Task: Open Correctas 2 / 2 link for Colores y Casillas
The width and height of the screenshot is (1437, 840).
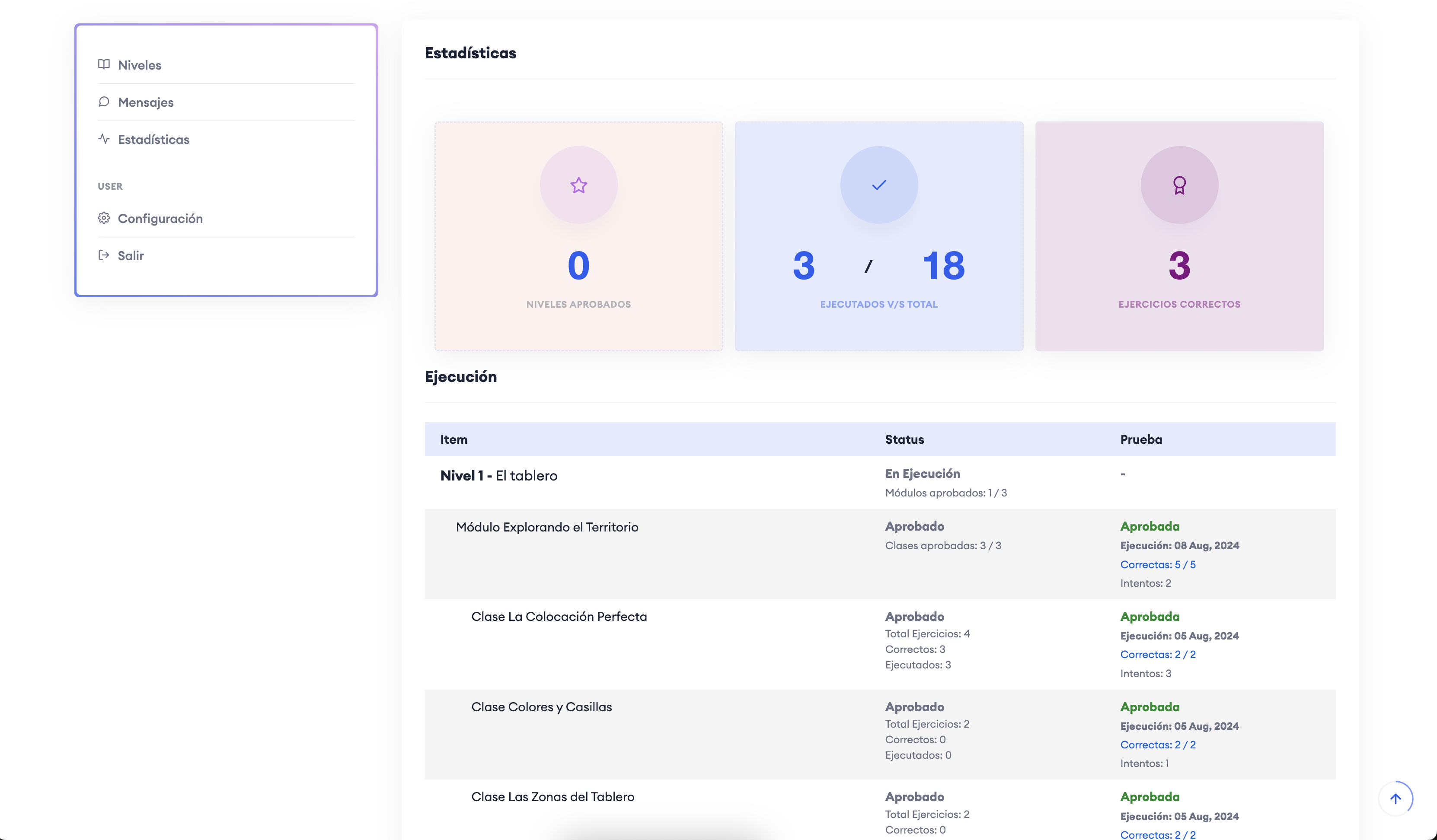Action: pyautogui.click(x=1158, y=744)
